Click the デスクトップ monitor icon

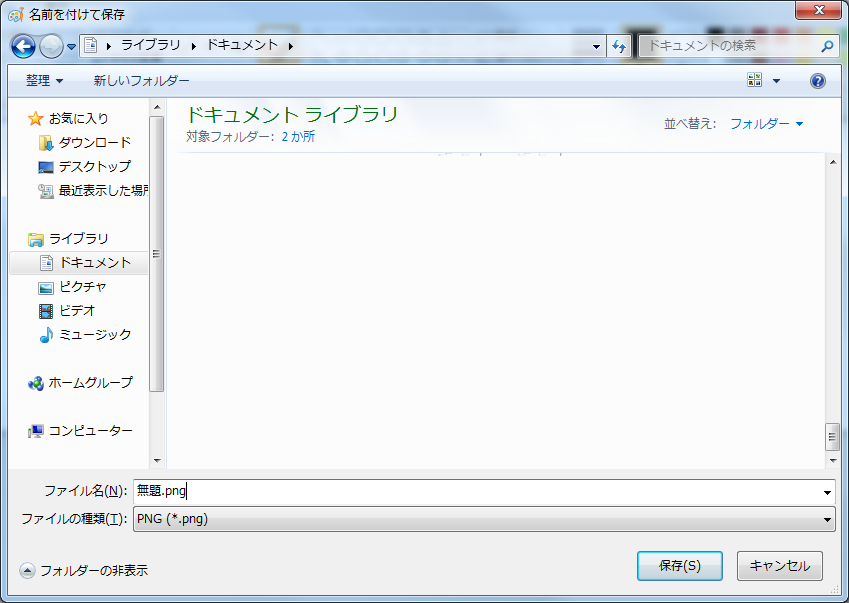(46, 167)
